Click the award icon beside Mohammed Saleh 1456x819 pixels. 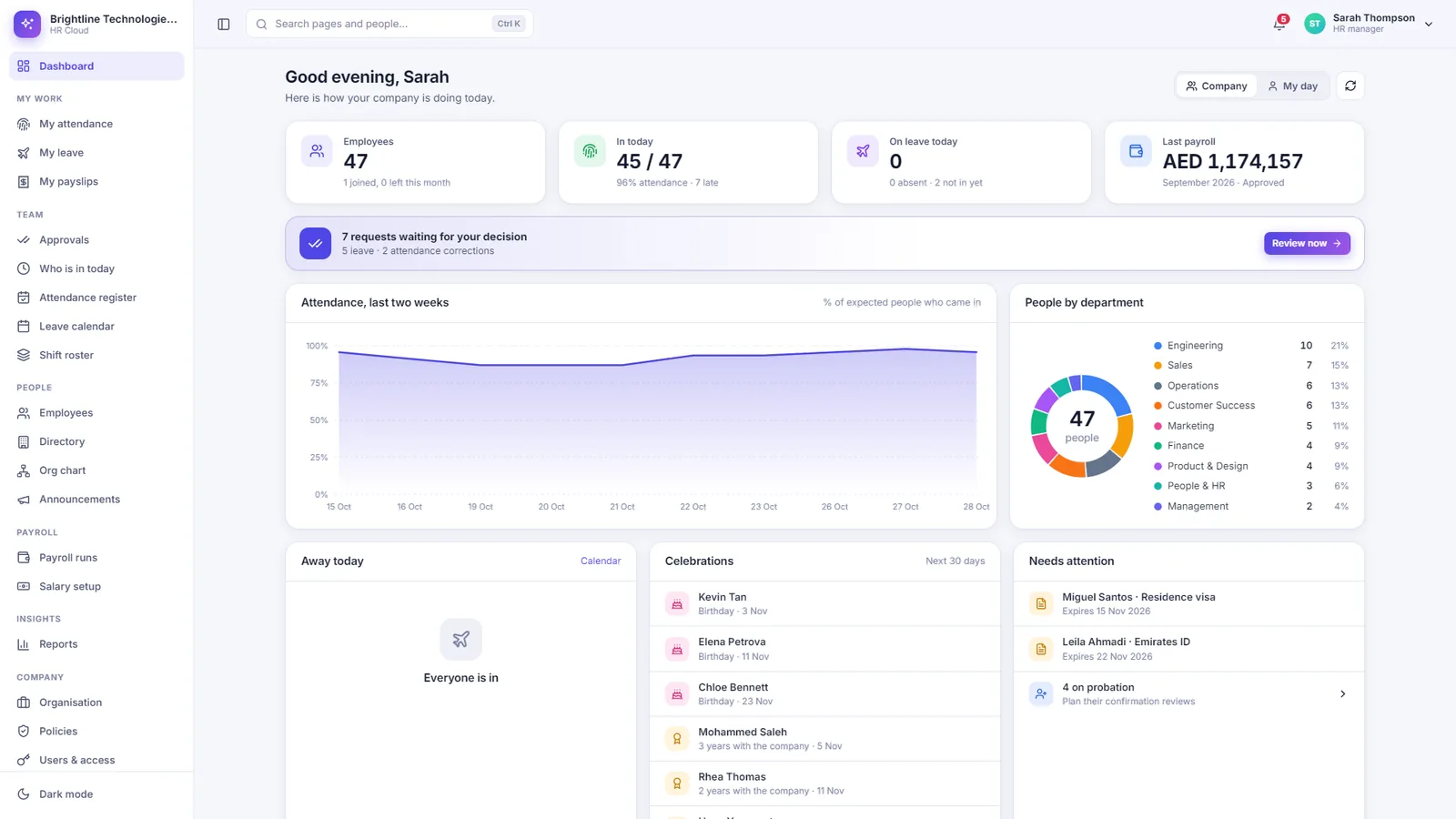pos(677,739)
